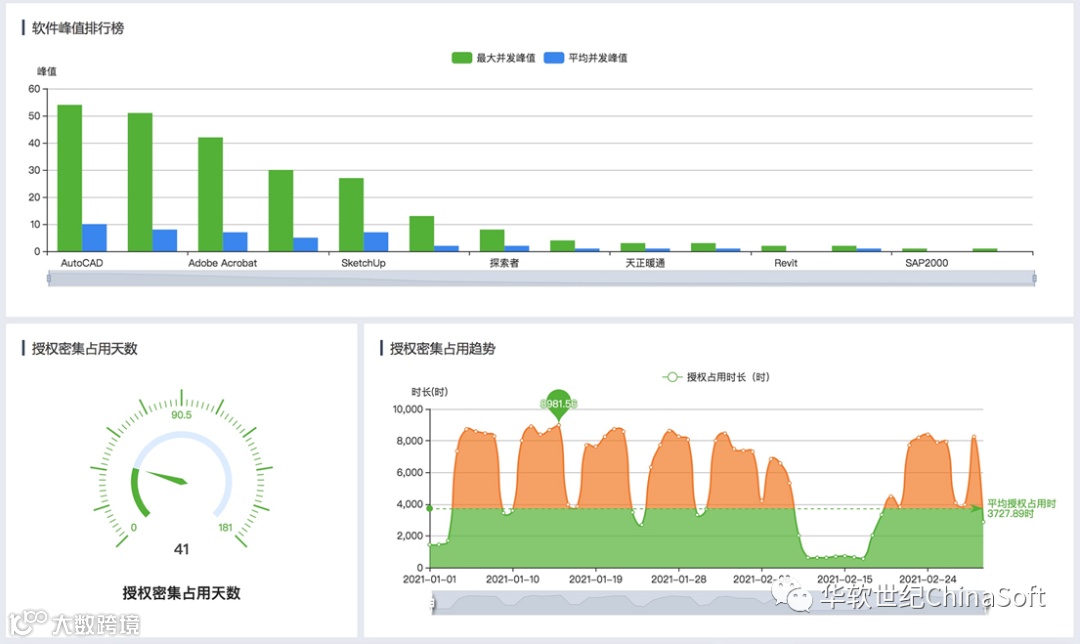Click the 软件峰值排行榜 panel title
This screenshot has width=1080, height=644.
78,28
